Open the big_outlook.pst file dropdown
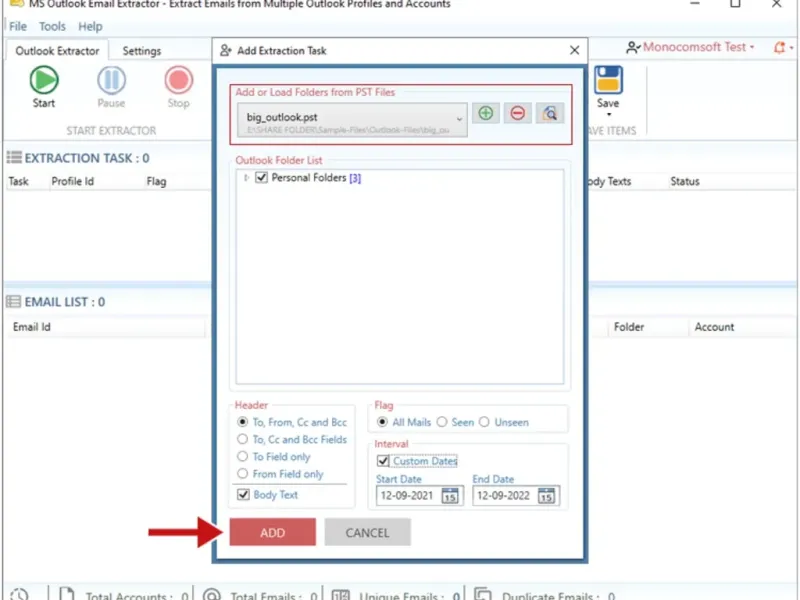 click(352, 120)
